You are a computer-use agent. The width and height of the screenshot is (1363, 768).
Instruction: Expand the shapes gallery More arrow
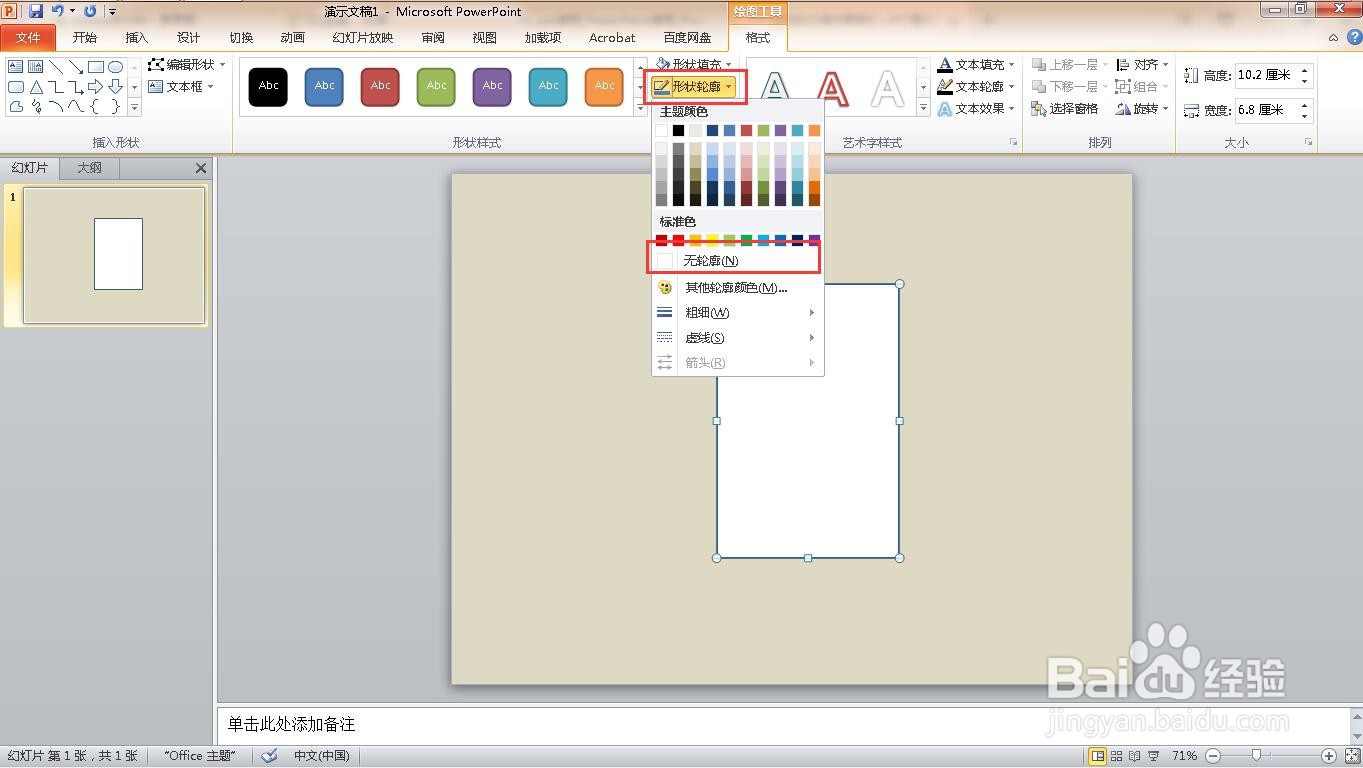[x=134, y=108]
